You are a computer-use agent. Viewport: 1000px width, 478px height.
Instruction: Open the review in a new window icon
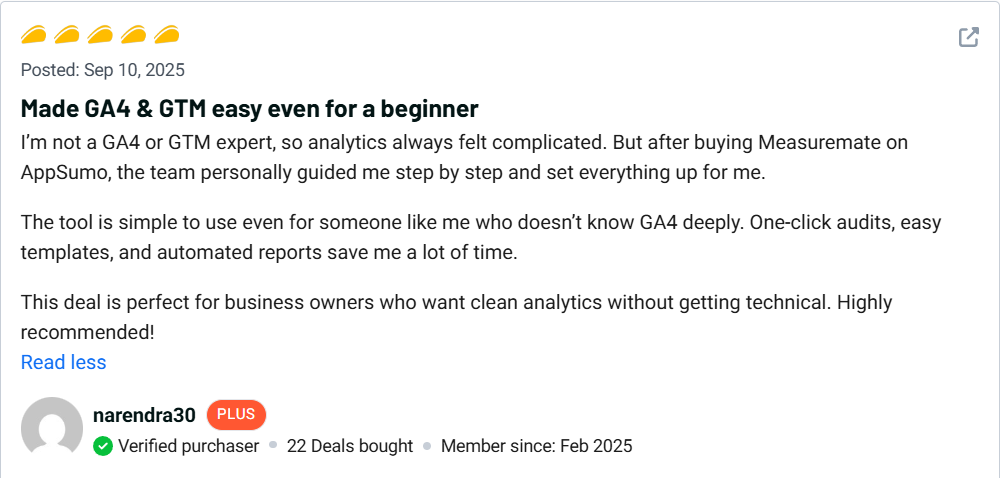(968, 38)
